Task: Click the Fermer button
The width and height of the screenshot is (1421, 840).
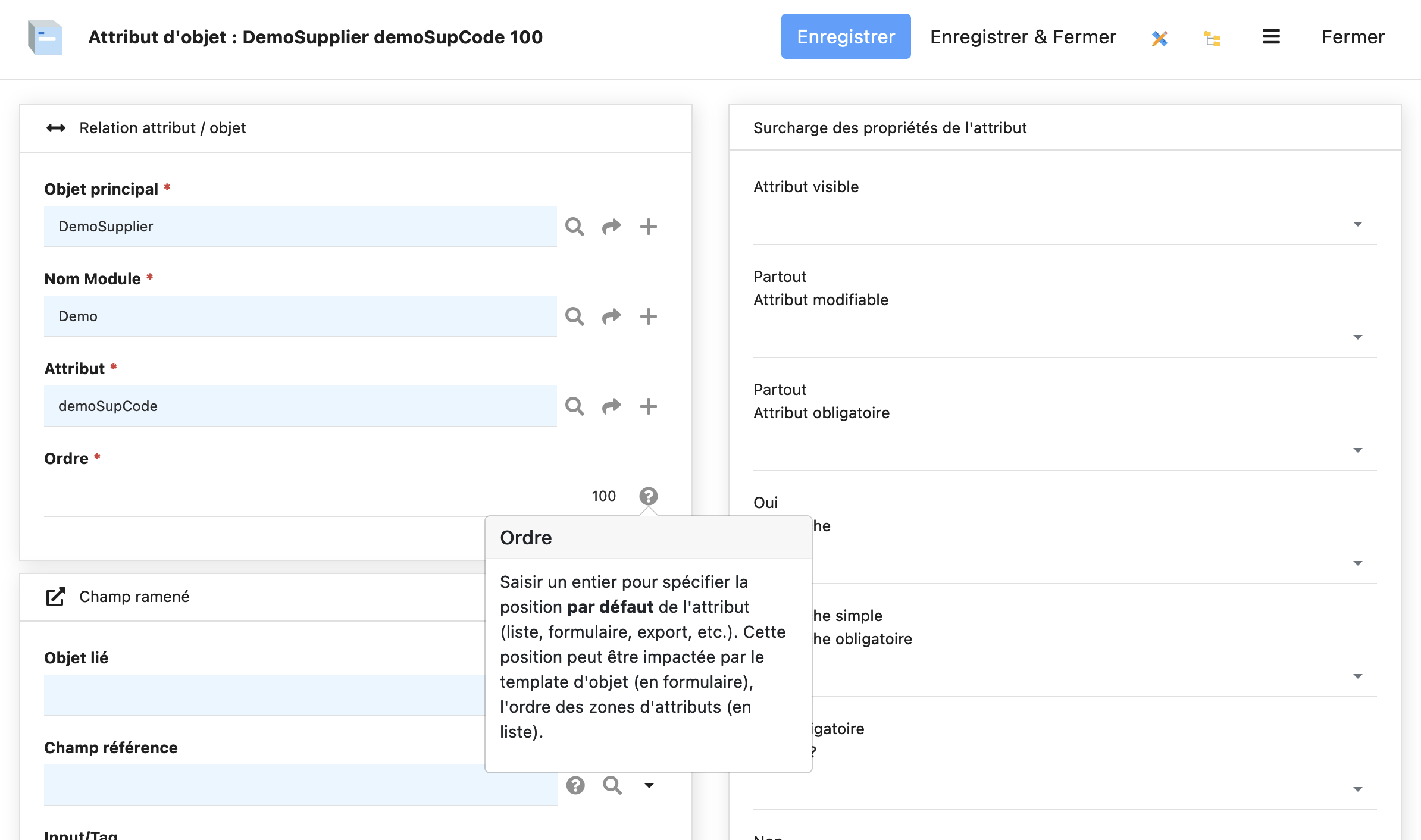Action: 1353,37
